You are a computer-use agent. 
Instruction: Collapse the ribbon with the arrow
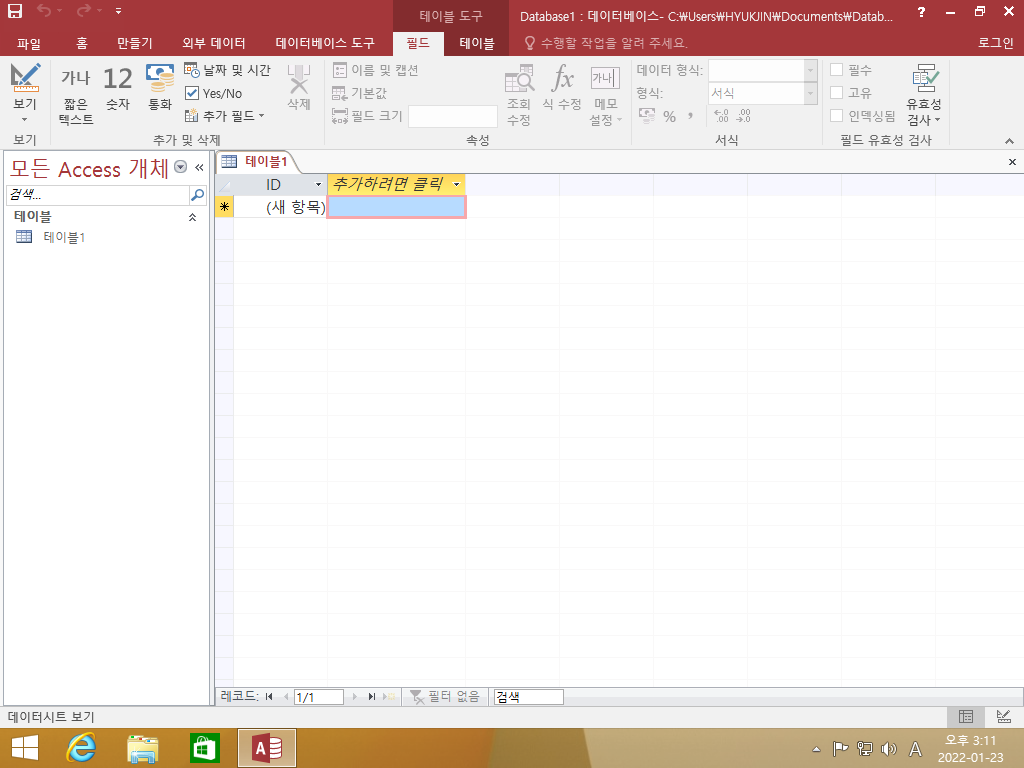click(1009, 141)
